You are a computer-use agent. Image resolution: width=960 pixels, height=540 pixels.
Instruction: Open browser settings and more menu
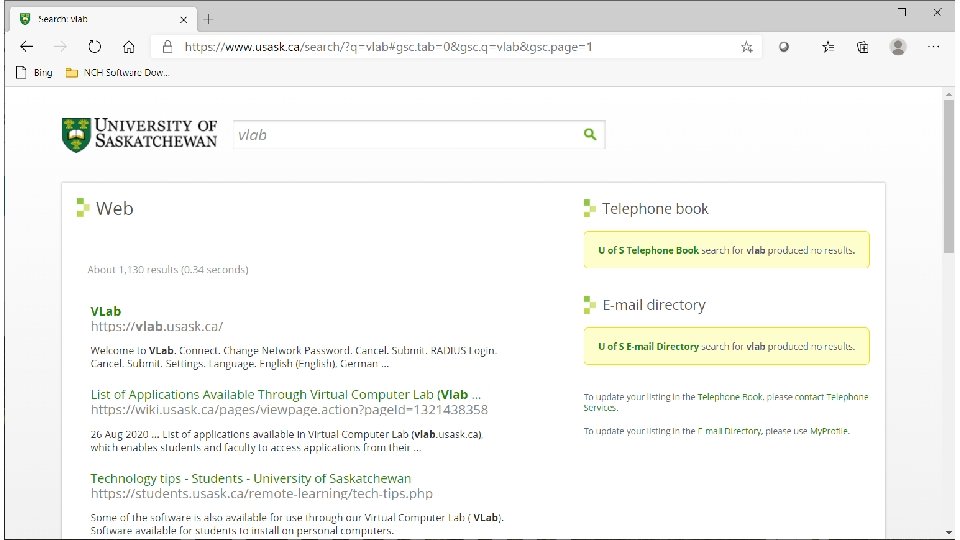933,47
